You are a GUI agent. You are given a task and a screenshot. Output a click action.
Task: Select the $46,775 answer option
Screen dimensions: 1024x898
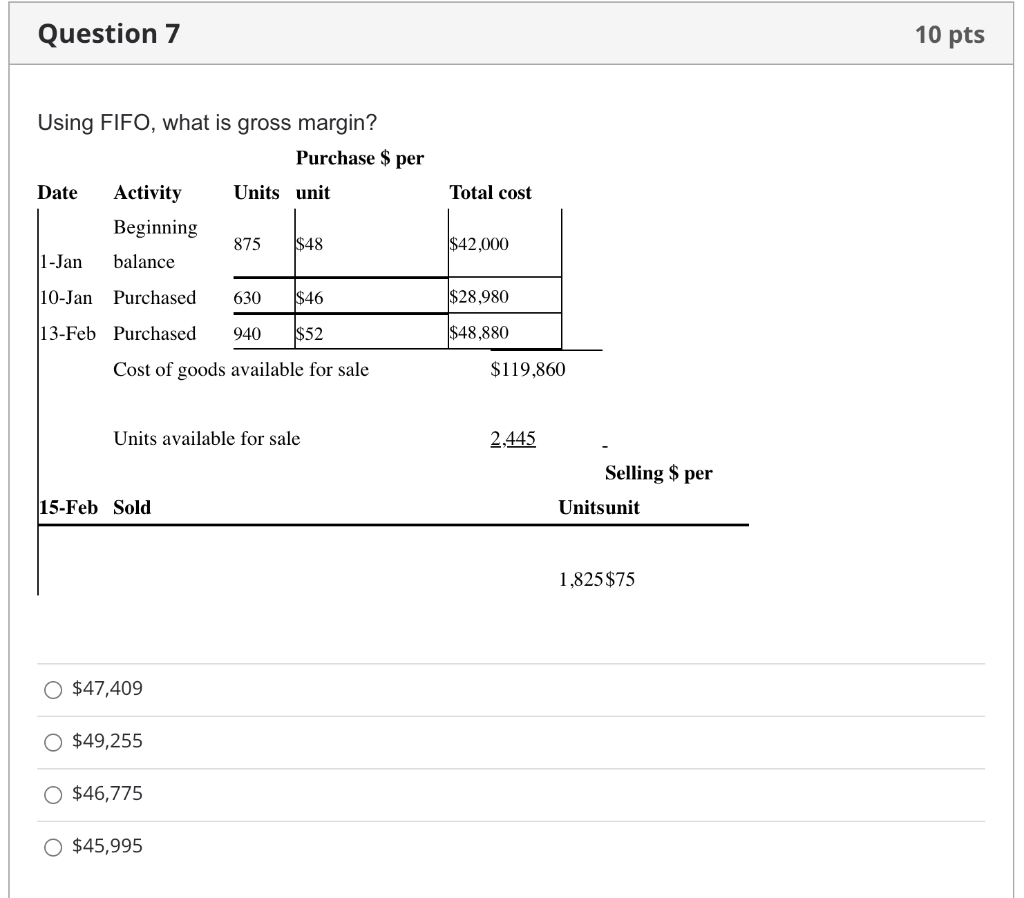click(x=107, y=793)
